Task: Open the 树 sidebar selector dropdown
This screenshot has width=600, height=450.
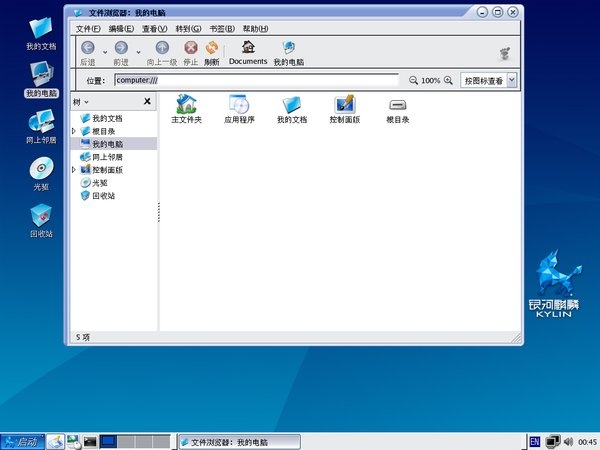Action: (x=83, y=102)
